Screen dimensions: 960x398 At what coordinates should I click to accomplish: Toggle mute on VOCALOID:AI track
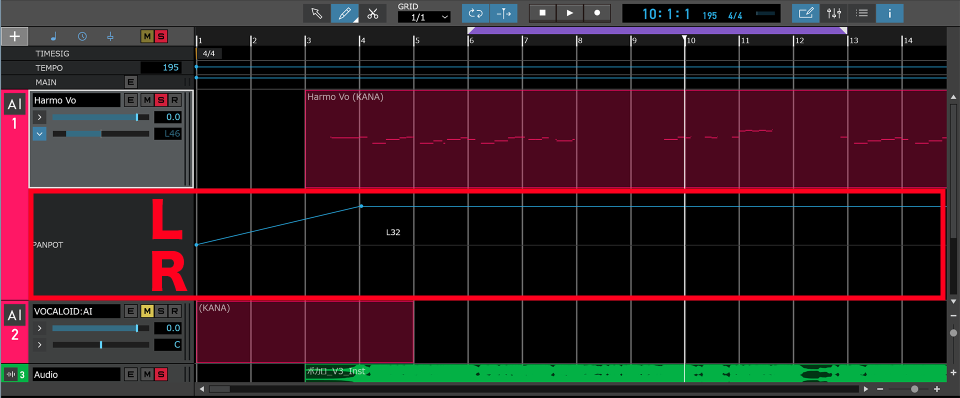147,311
